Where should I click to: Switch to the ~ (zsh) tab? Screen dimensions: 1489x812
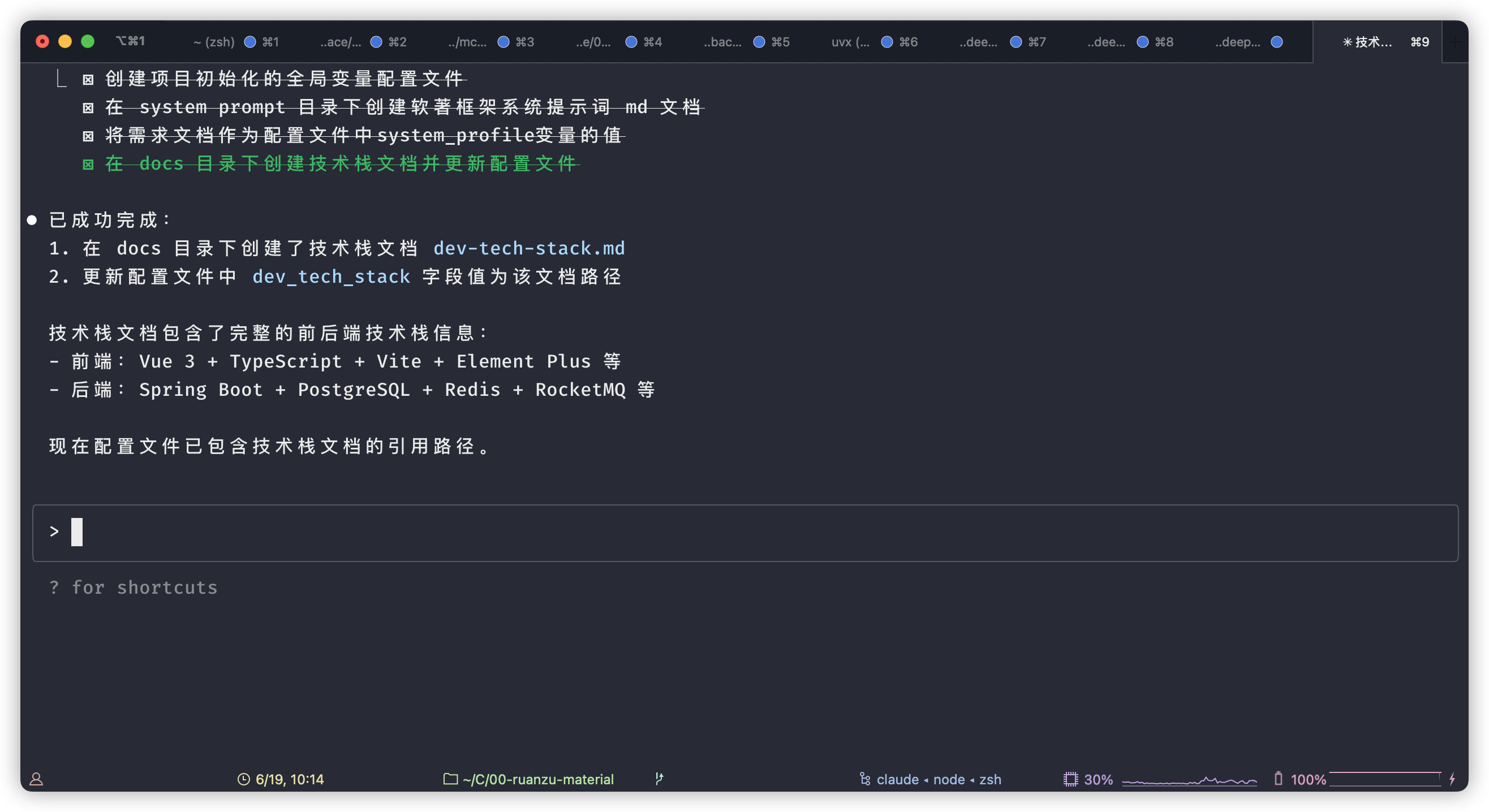214,42
